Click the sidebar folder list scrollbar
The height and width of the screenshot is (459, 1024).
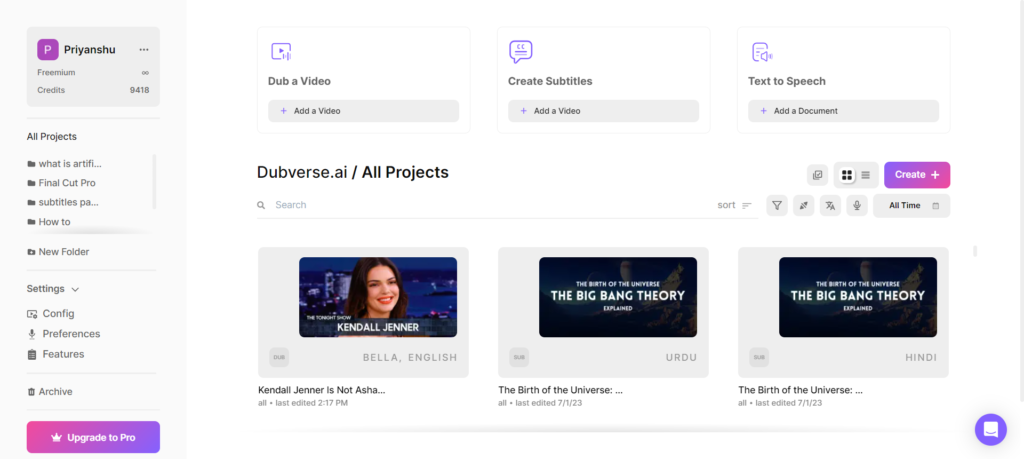click(x=154, y=182)
